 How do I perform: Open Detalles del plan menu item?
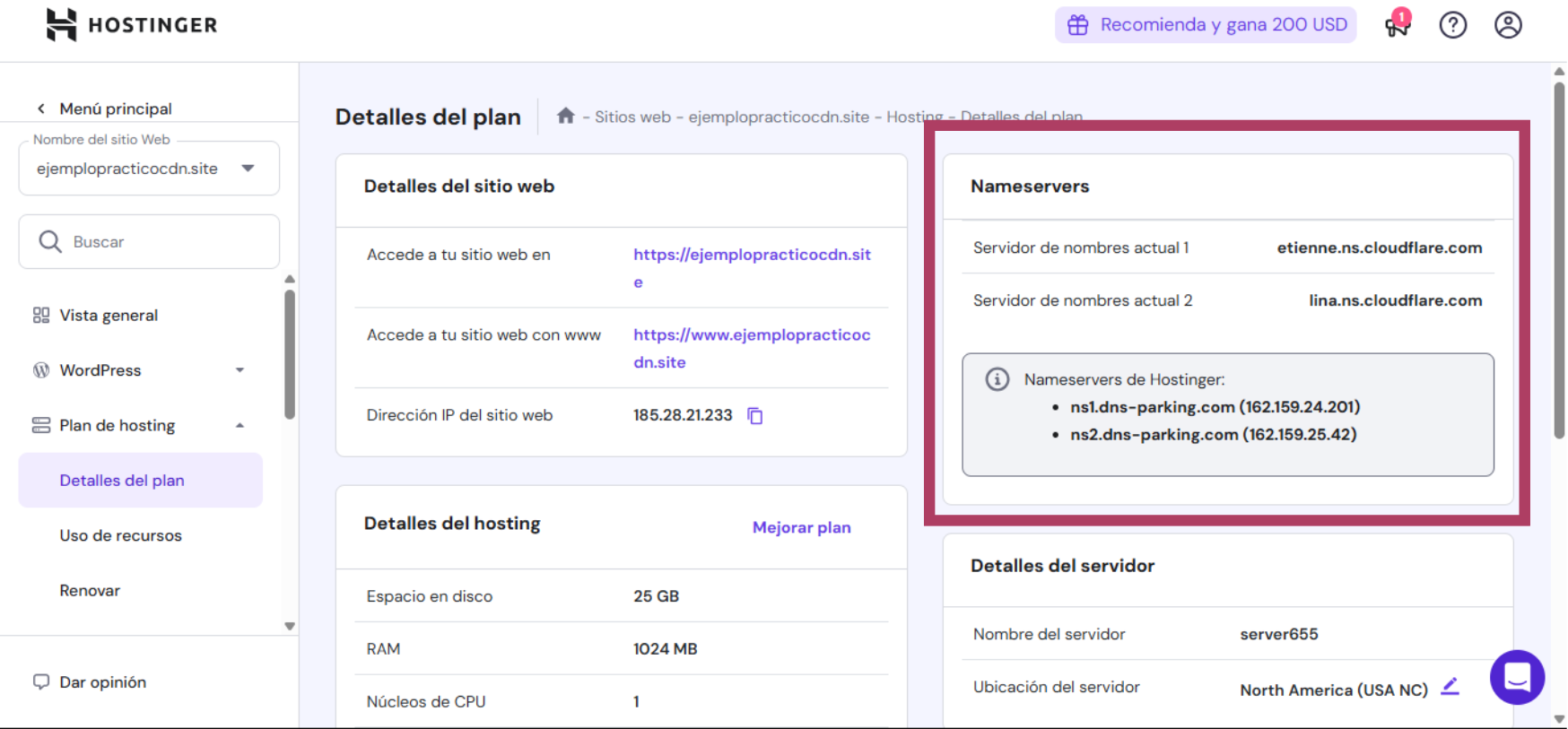tap(141, 481)
